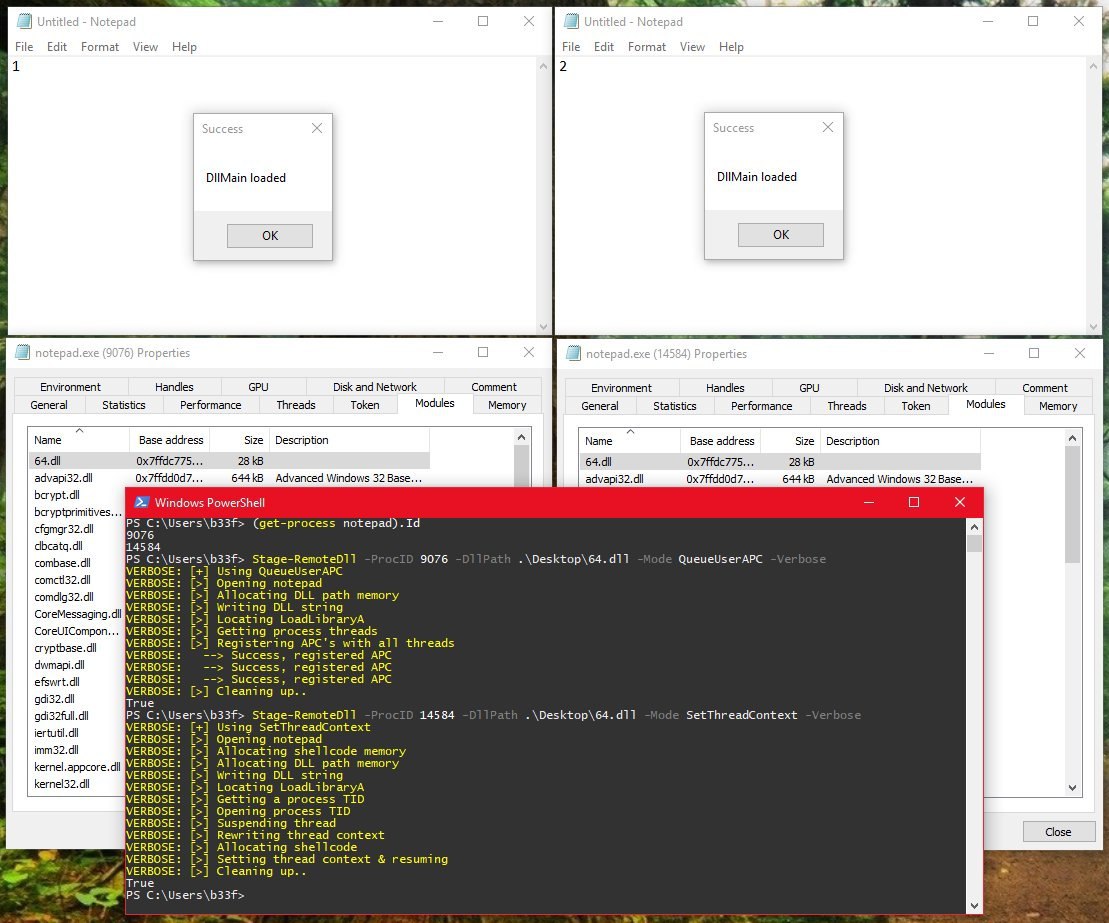This screenshot has width=1109, height=923.
Task: Open General tab in 9076 Properties
Action: pos(49,405)
